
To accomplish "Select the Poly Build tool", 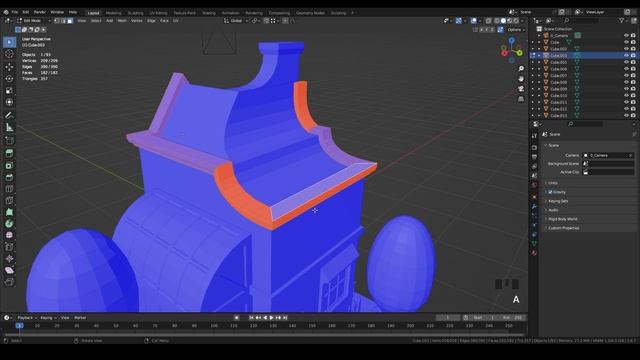I will (x=9, y=212).
